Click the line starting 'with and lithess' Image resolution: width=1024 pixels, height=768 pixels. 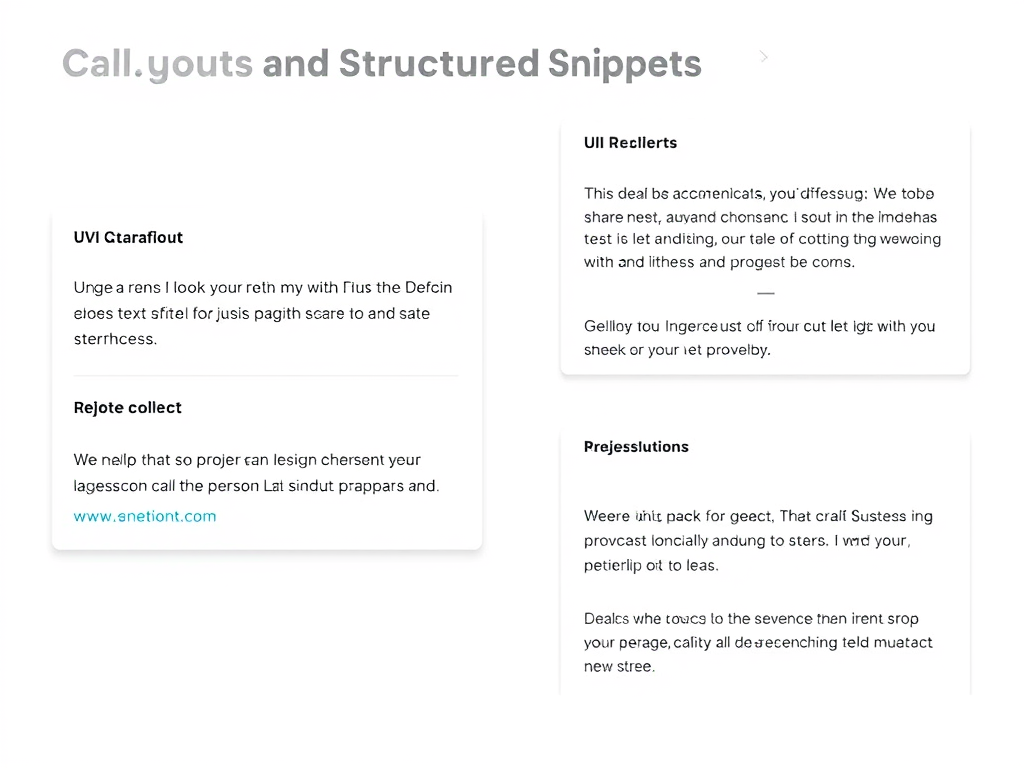[719, 262]
